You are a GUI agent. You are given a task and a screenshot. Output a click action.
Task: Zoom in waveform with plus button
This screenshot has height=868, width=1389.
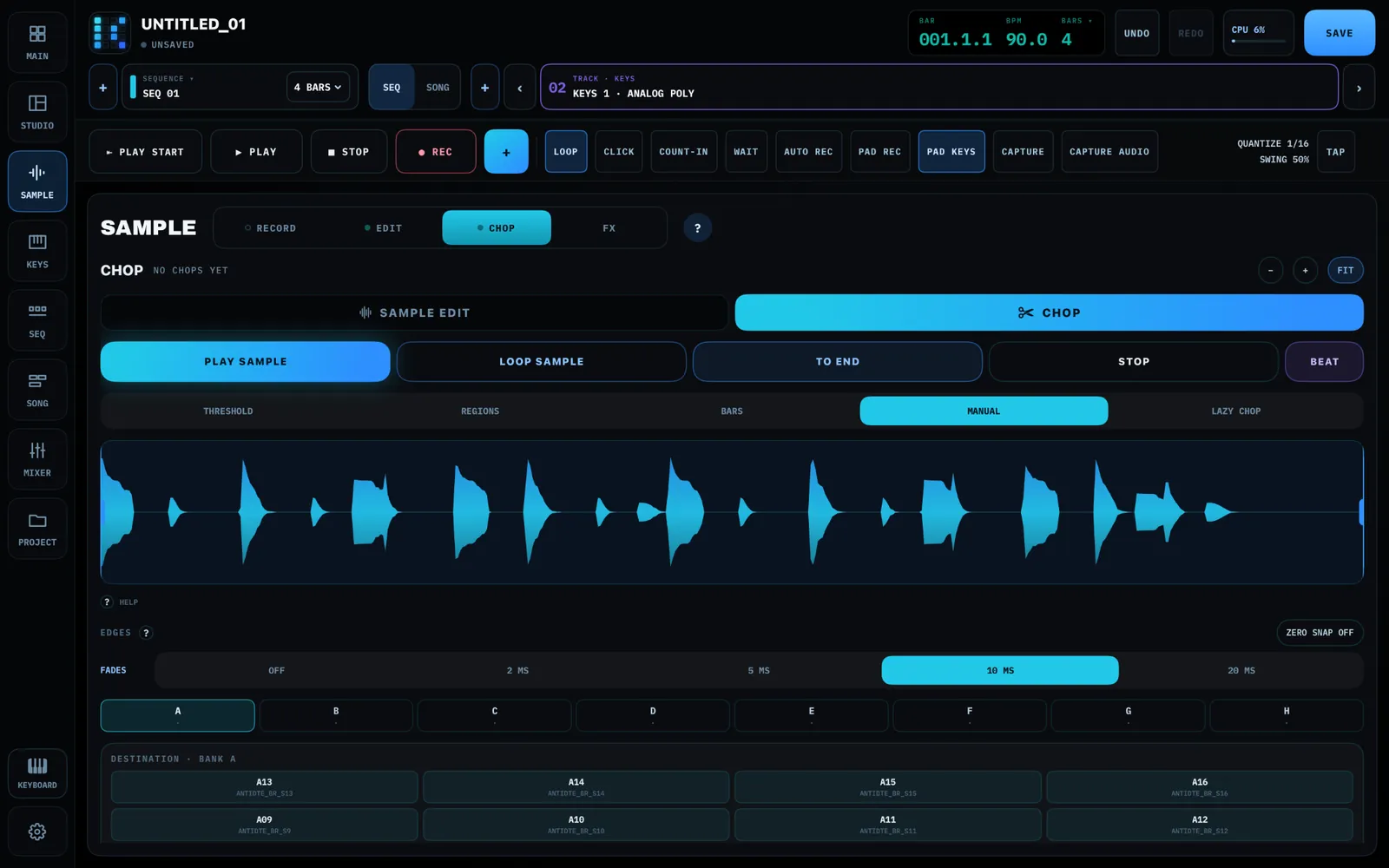(1305, 271)
